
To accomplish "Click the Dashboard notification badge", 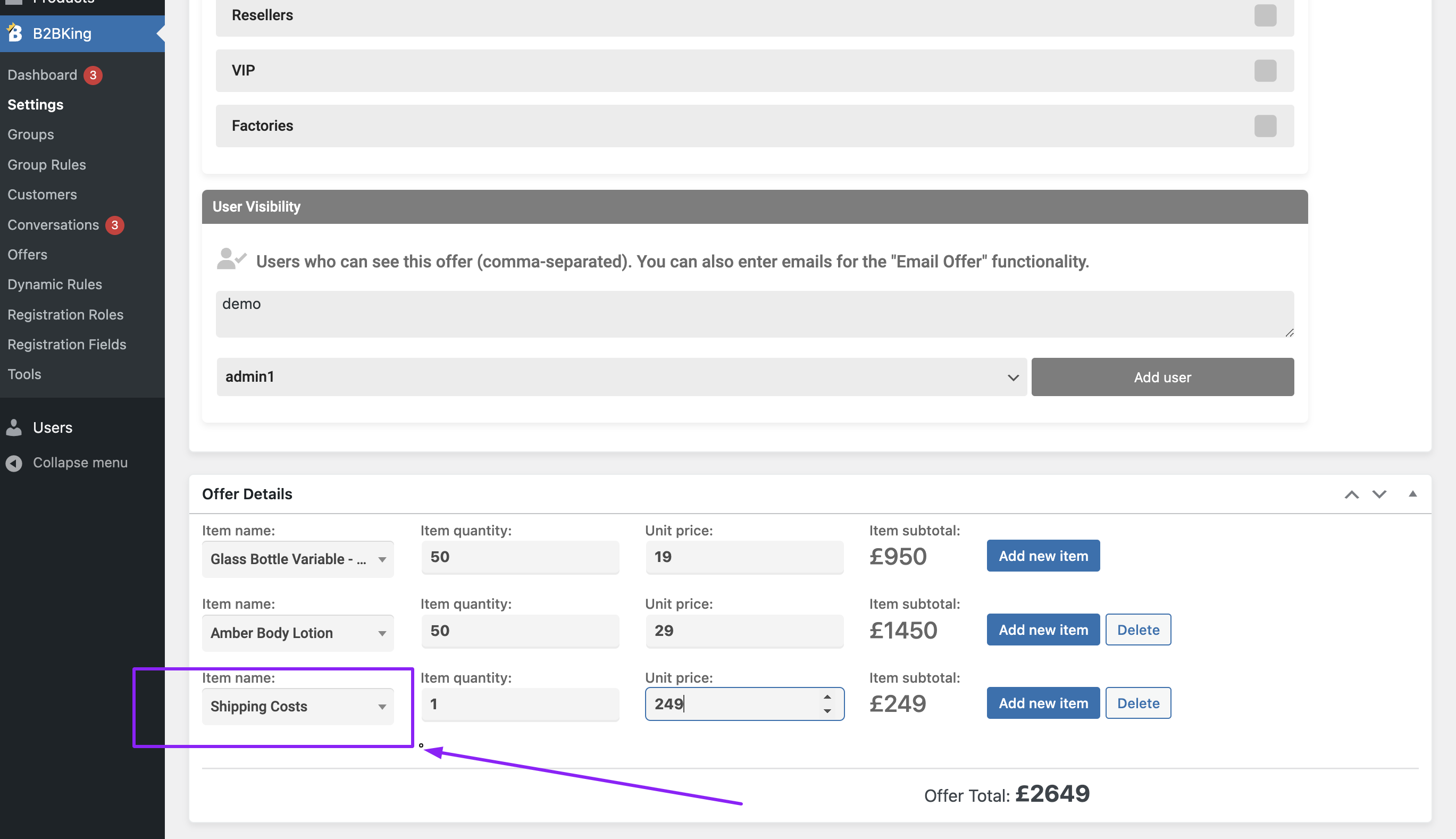I will [x=93, y=75].
